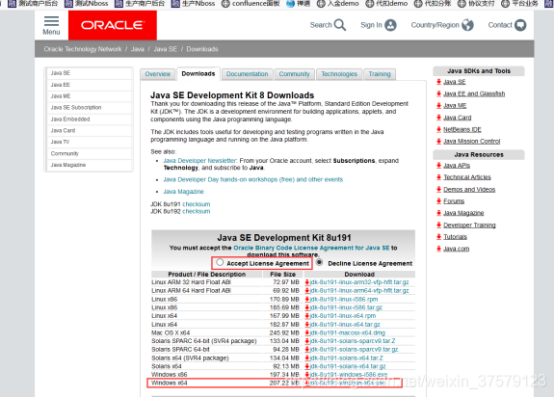Download jdk-8u191 windows-i586 exe file
The image size is (554, 397).
click(348, 374)
